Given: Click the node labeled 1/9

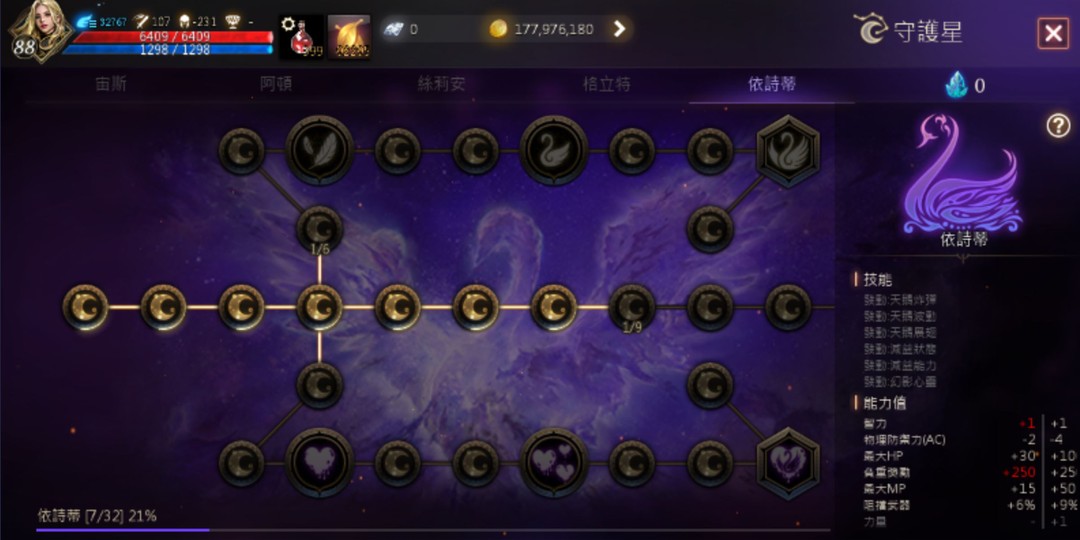Looking at the screenshot, I should coord(632,307).
